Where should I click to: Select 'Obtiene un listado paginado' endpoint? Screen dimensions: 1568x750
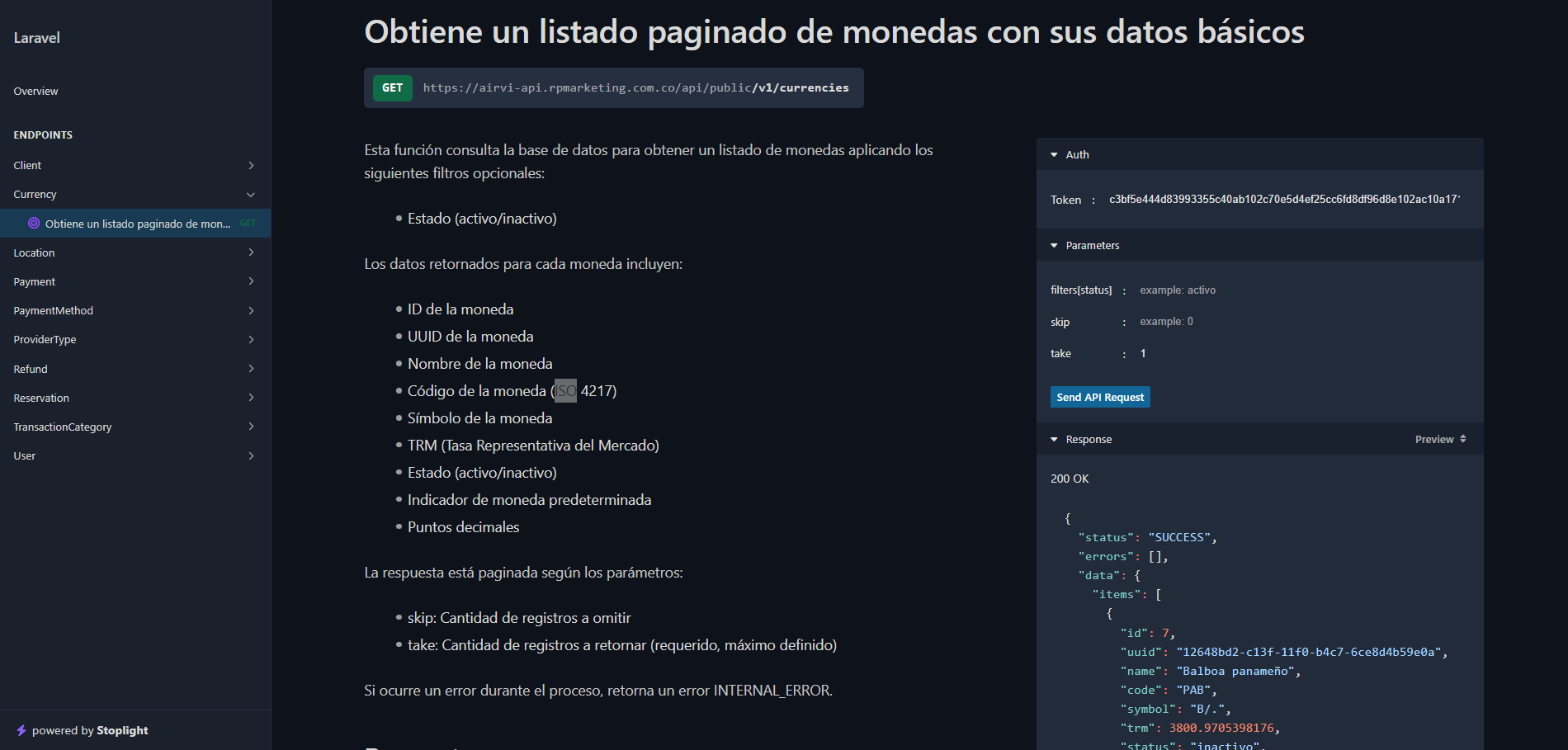point(138,224)
